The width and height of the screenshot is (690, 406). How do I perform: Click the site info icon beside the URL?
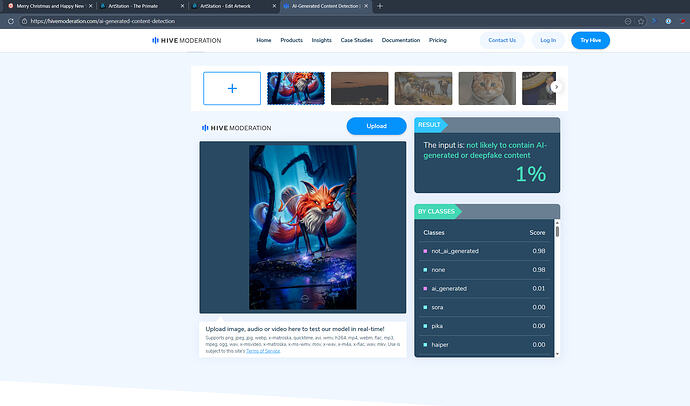pyautogui.click(x=25, y=21)
